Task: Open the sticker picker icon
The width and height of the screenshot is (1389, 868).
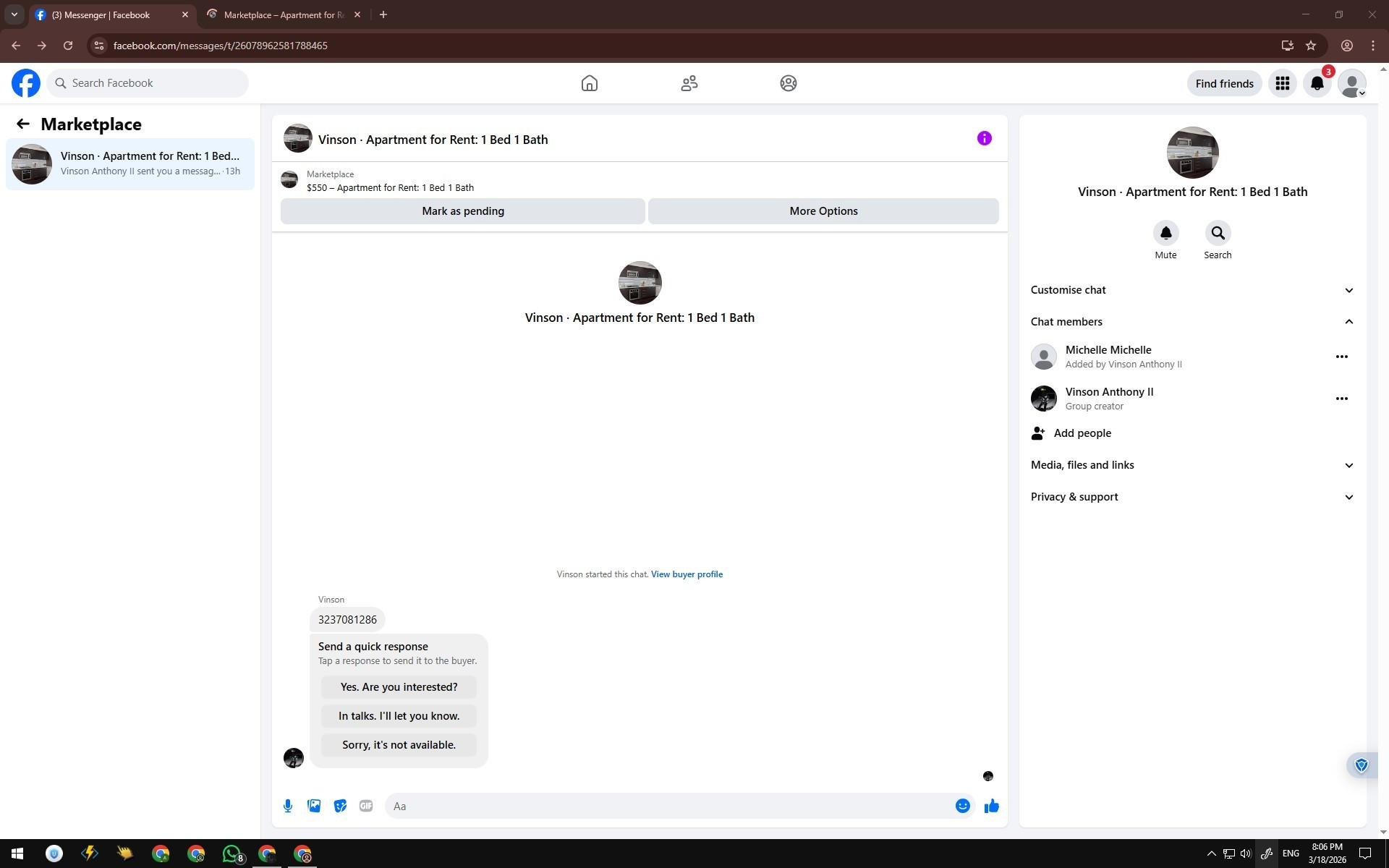Action: 340,806
